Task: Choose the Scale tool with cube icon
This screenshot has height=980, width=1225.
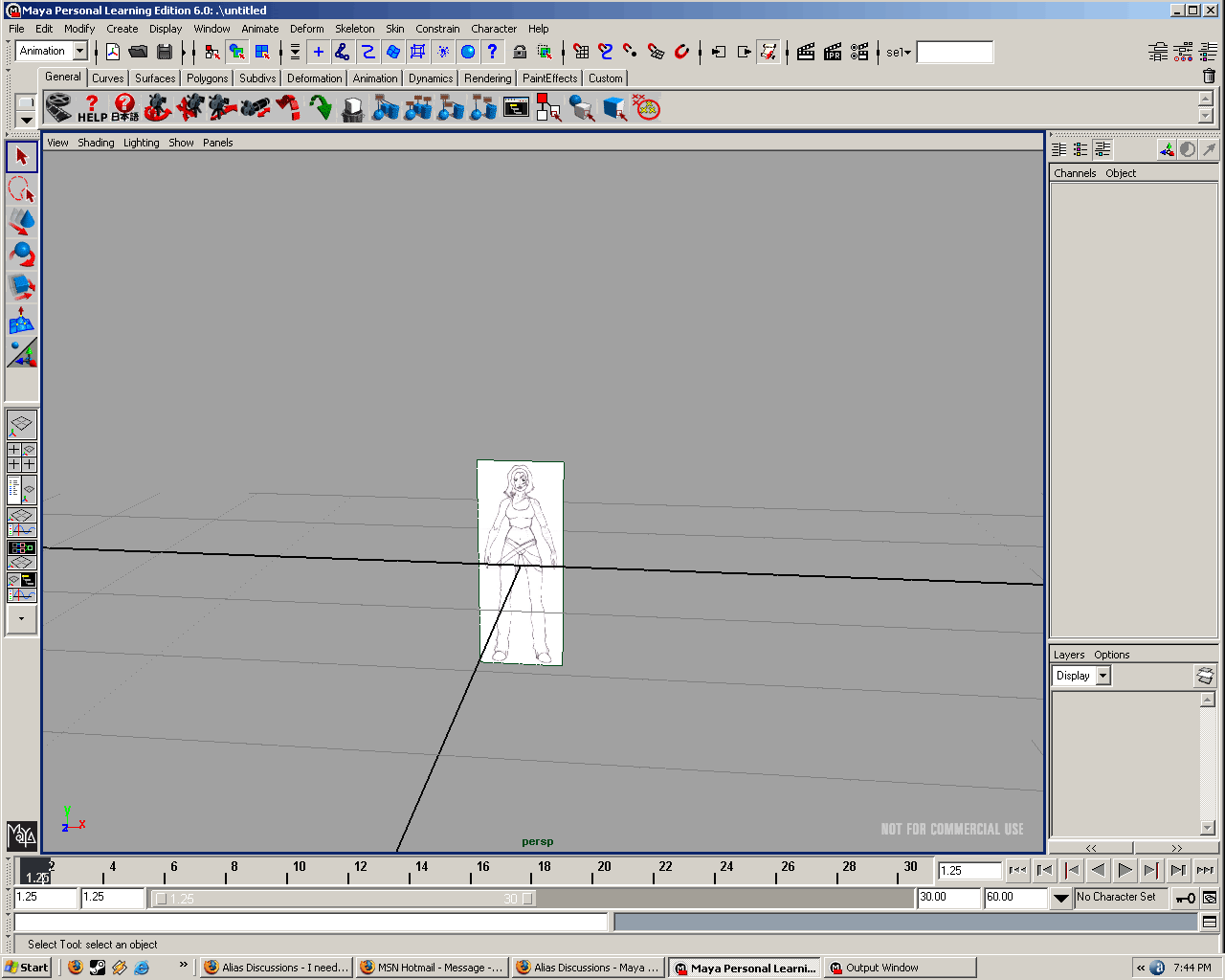Action: click(22, 287)
